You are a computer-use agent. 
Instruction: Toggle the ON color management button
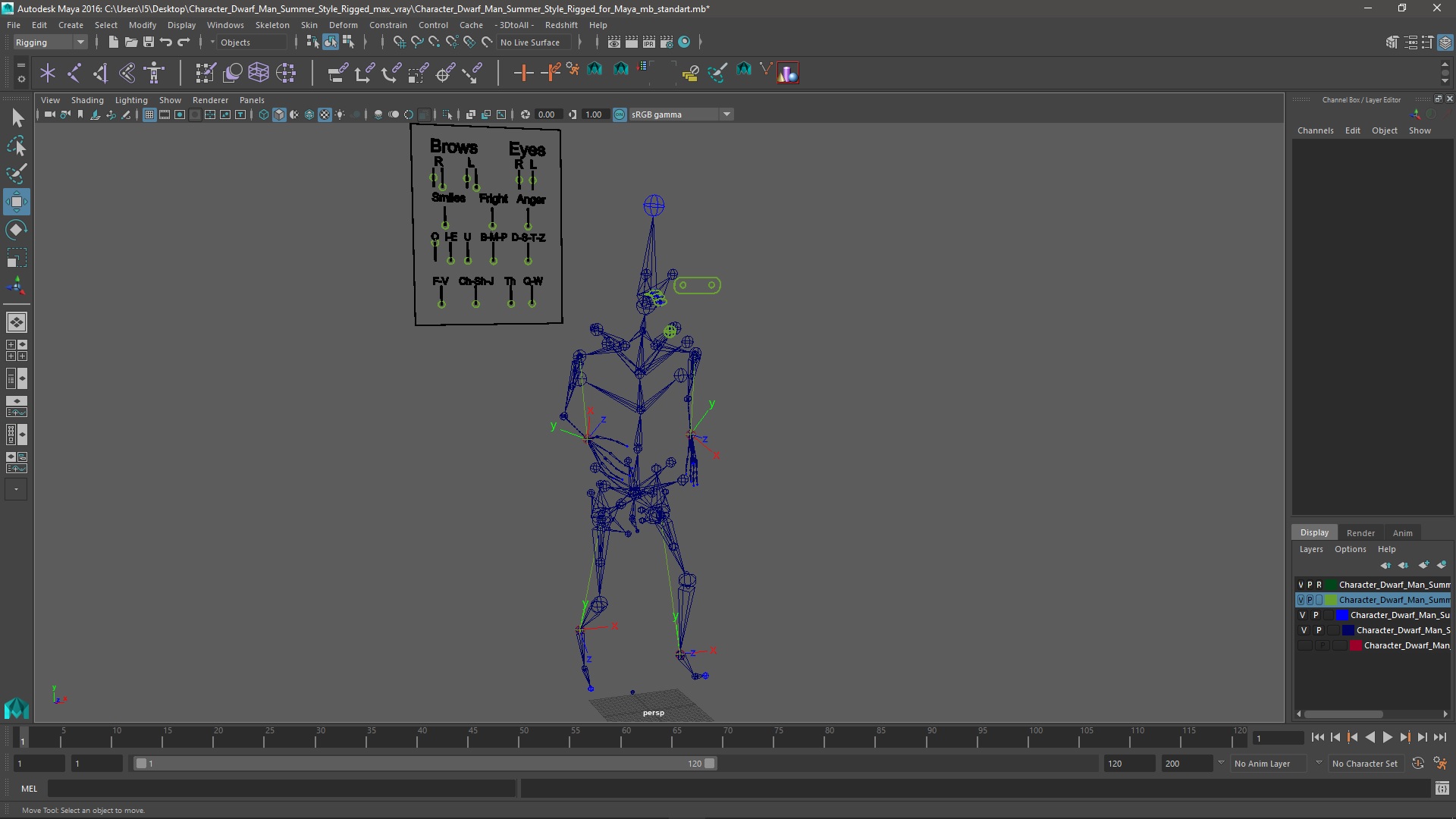point(620,115)
